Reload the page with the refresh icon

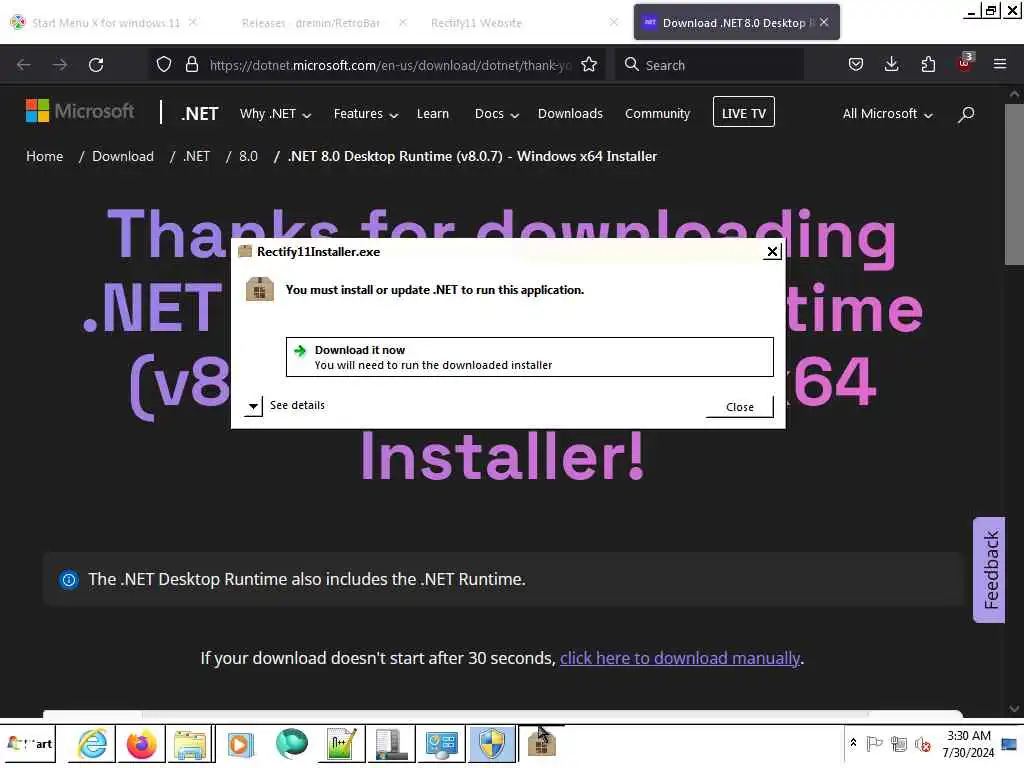[96, 65]
